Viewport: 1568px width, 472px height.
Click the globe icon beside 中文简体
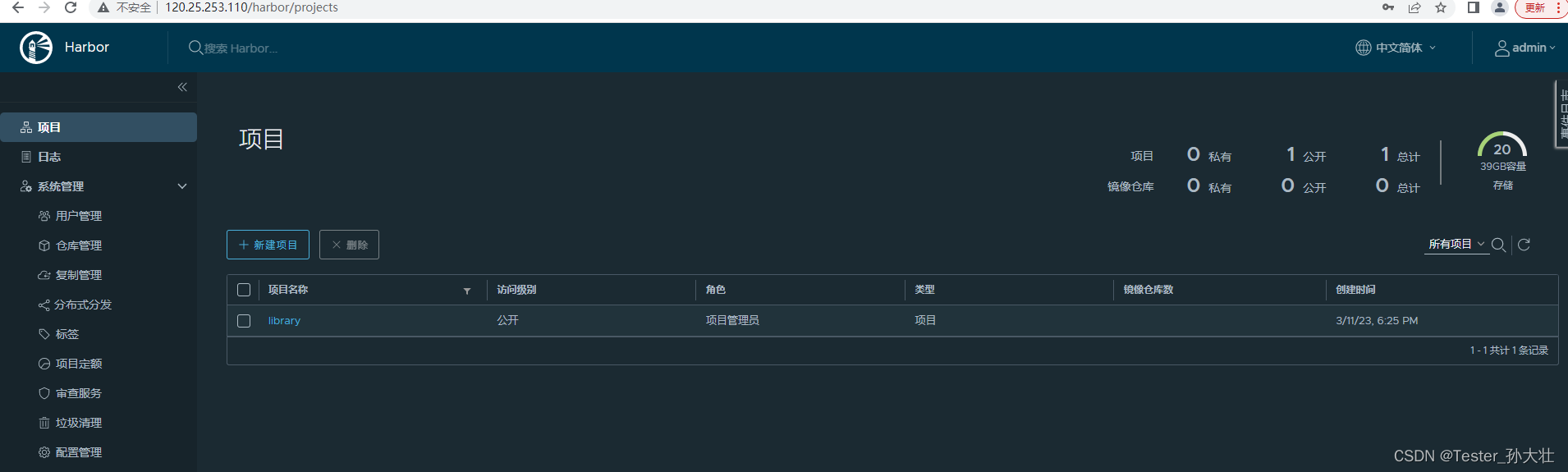(x=1364, y=48)
